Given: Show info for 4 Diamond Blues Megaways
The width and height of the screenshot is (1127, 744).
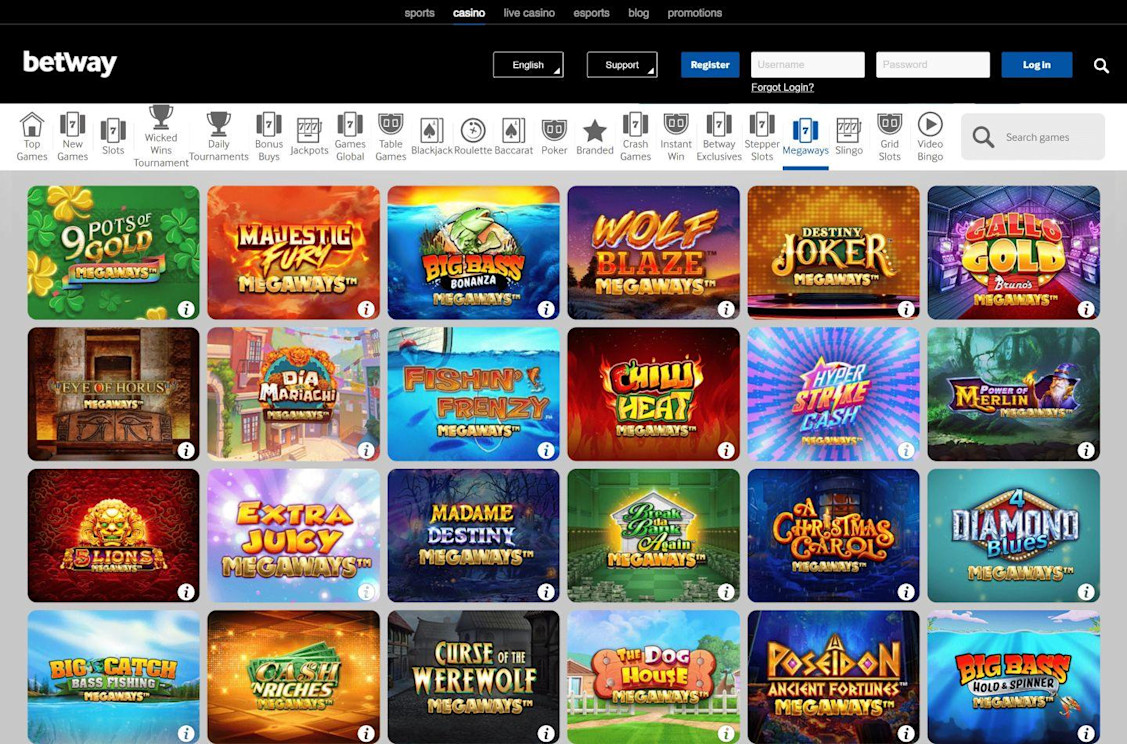Looking at the screenshot, I should [x=1086, y=592].
